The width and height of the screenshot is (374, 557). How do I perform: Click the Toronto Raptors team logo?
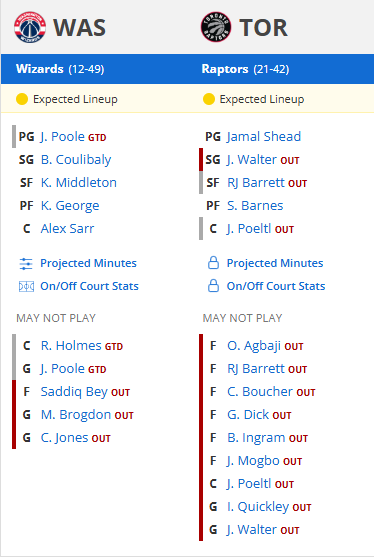pos(216,27)
